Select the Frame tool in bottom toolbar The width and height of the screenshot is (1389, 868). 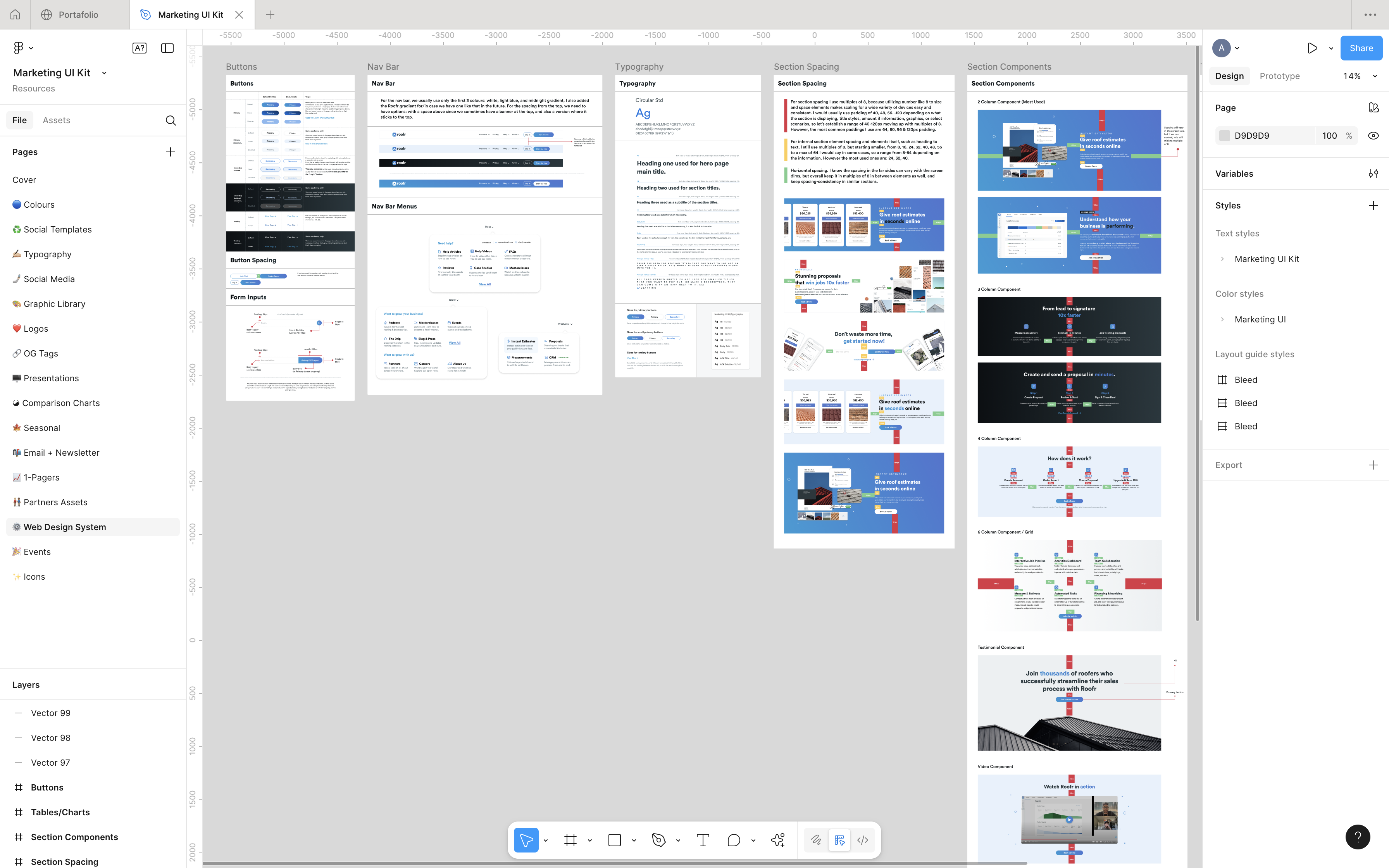click(x=570, y=840)
